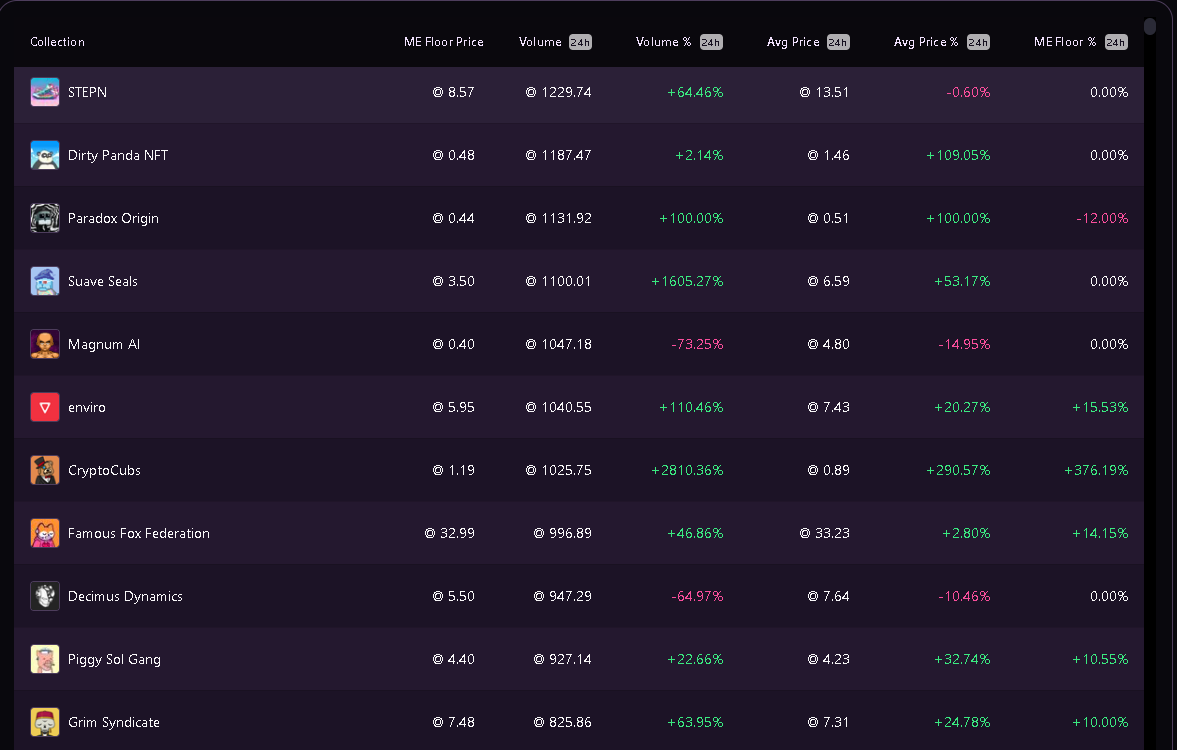Click STEPN floor price 8.57
This screenshot has width=1177, height=750.
453,92
